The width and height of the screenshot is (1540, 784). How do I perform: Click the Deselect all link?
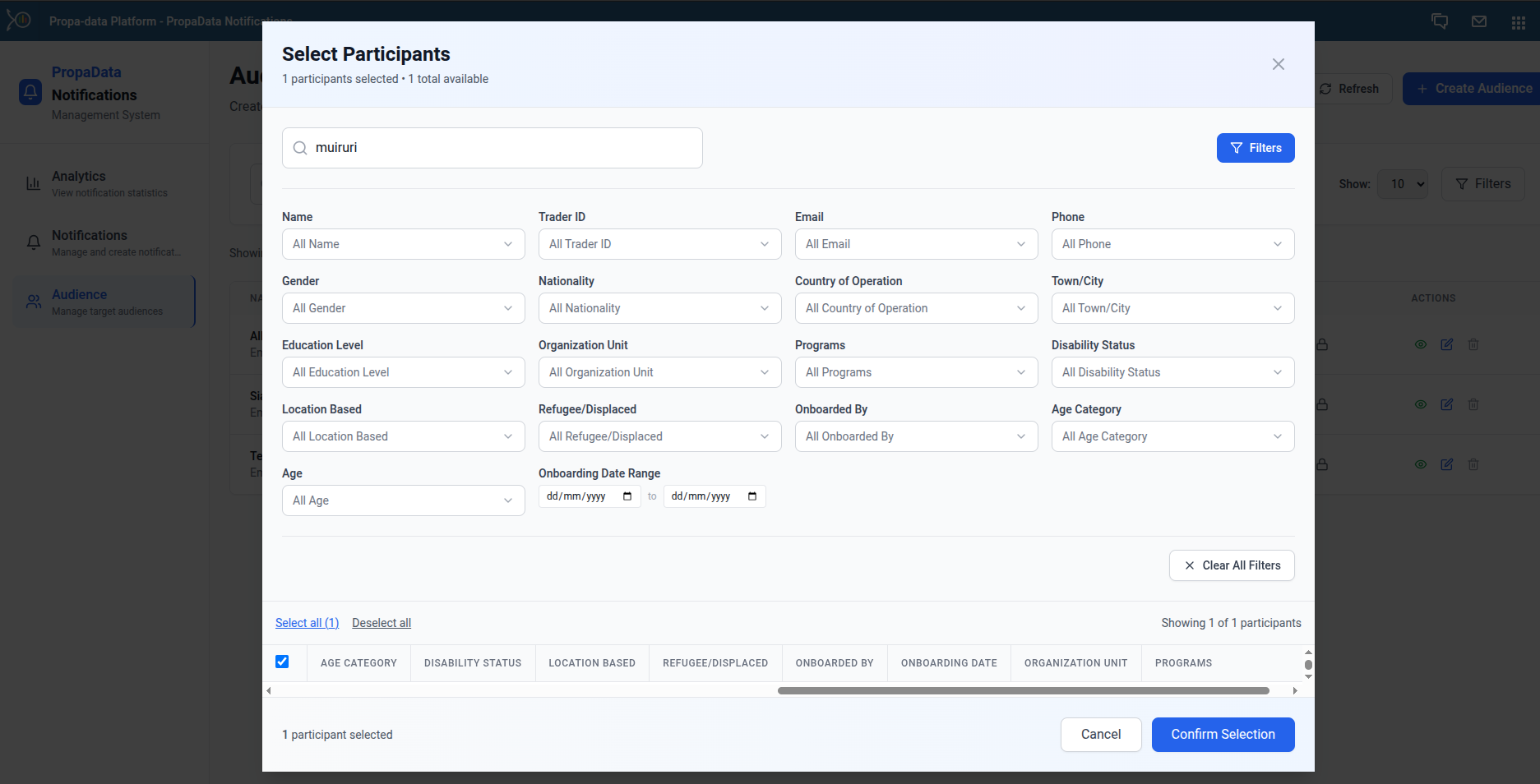(x=382, y=623)
